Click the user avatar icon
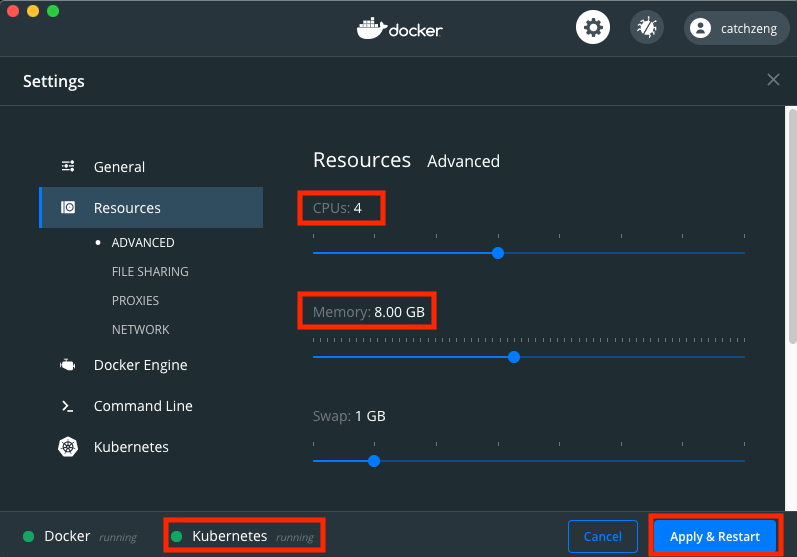This screenshot has height=557, width=797. point(700,28)
